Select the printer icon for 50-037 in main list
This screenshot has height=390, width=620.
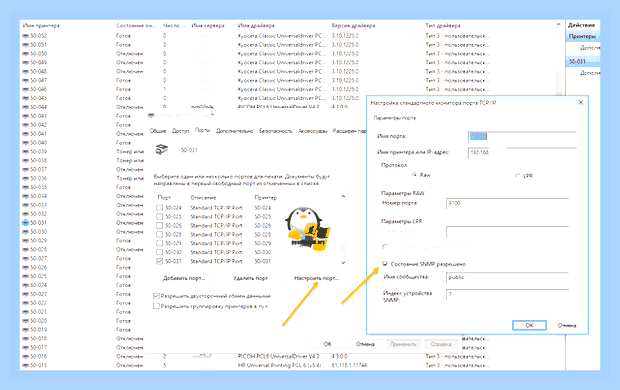click(x=26, y=169)
